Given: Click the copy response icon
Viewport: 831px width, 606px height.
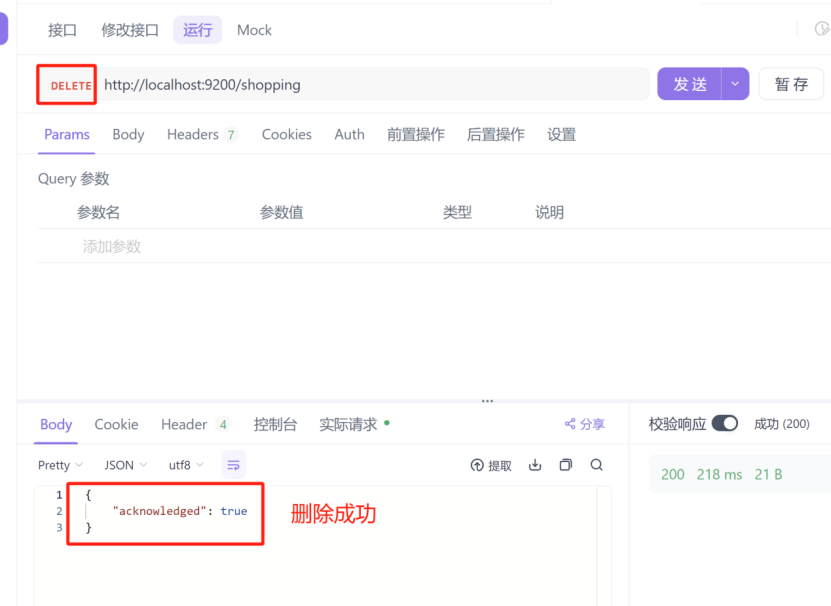Looking at the screenshot, I should [566, 465].
